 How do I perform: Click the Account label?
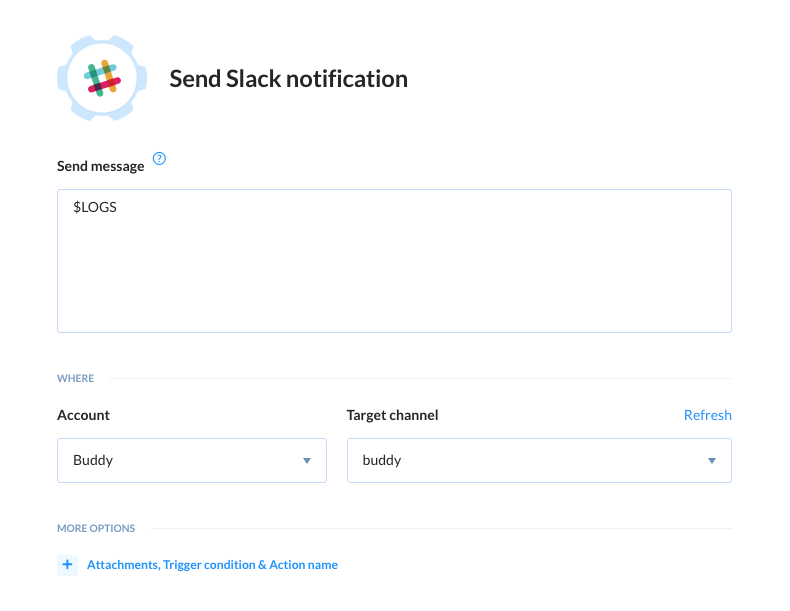click(x=83, y=415)
